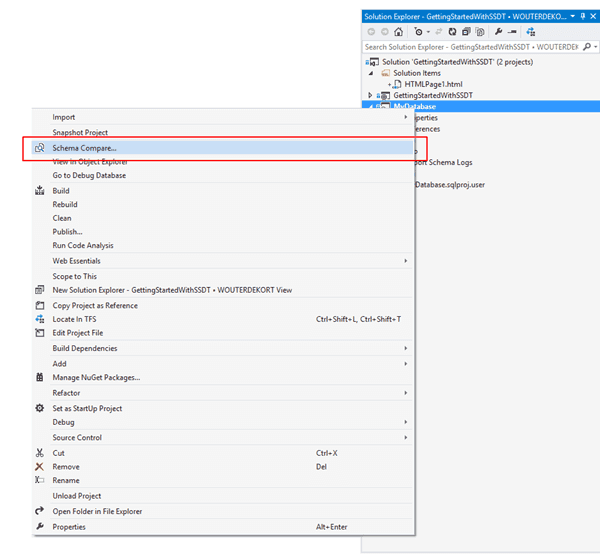Click the Collapse All icon
The height and width of the screenshot is (558, 600).
pyautogui.click(x=466, y=32)
